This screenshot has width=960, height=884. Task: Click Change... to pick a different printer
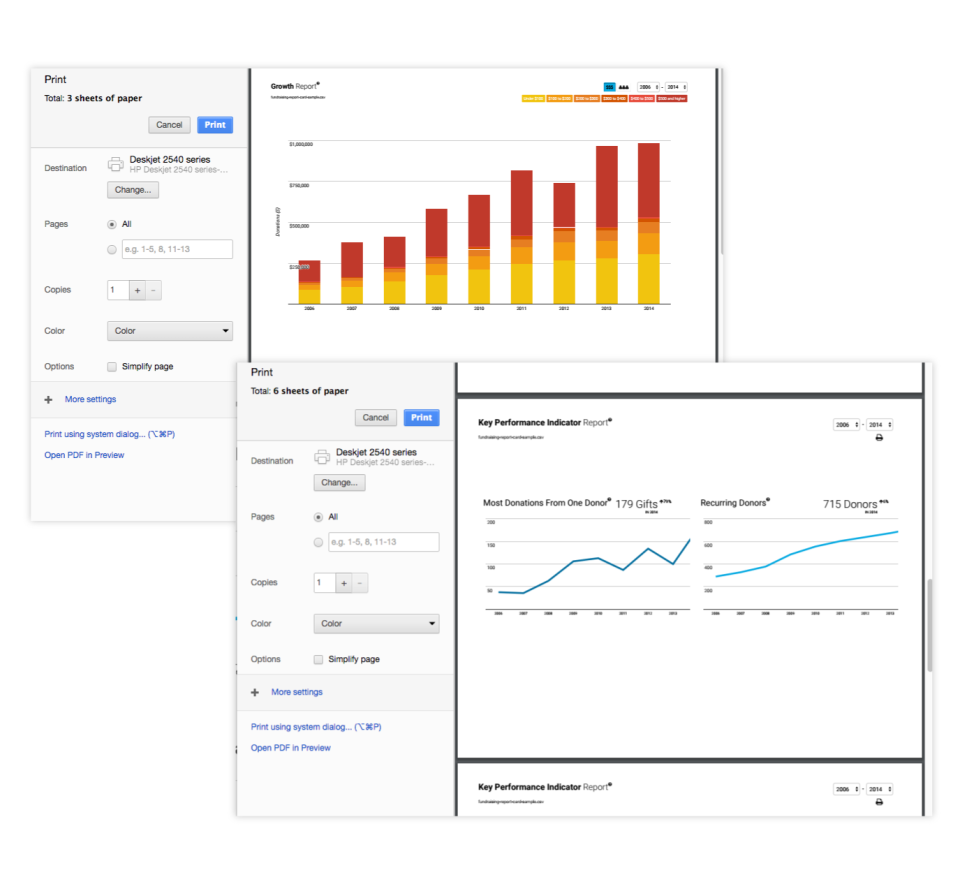point(339,482)
